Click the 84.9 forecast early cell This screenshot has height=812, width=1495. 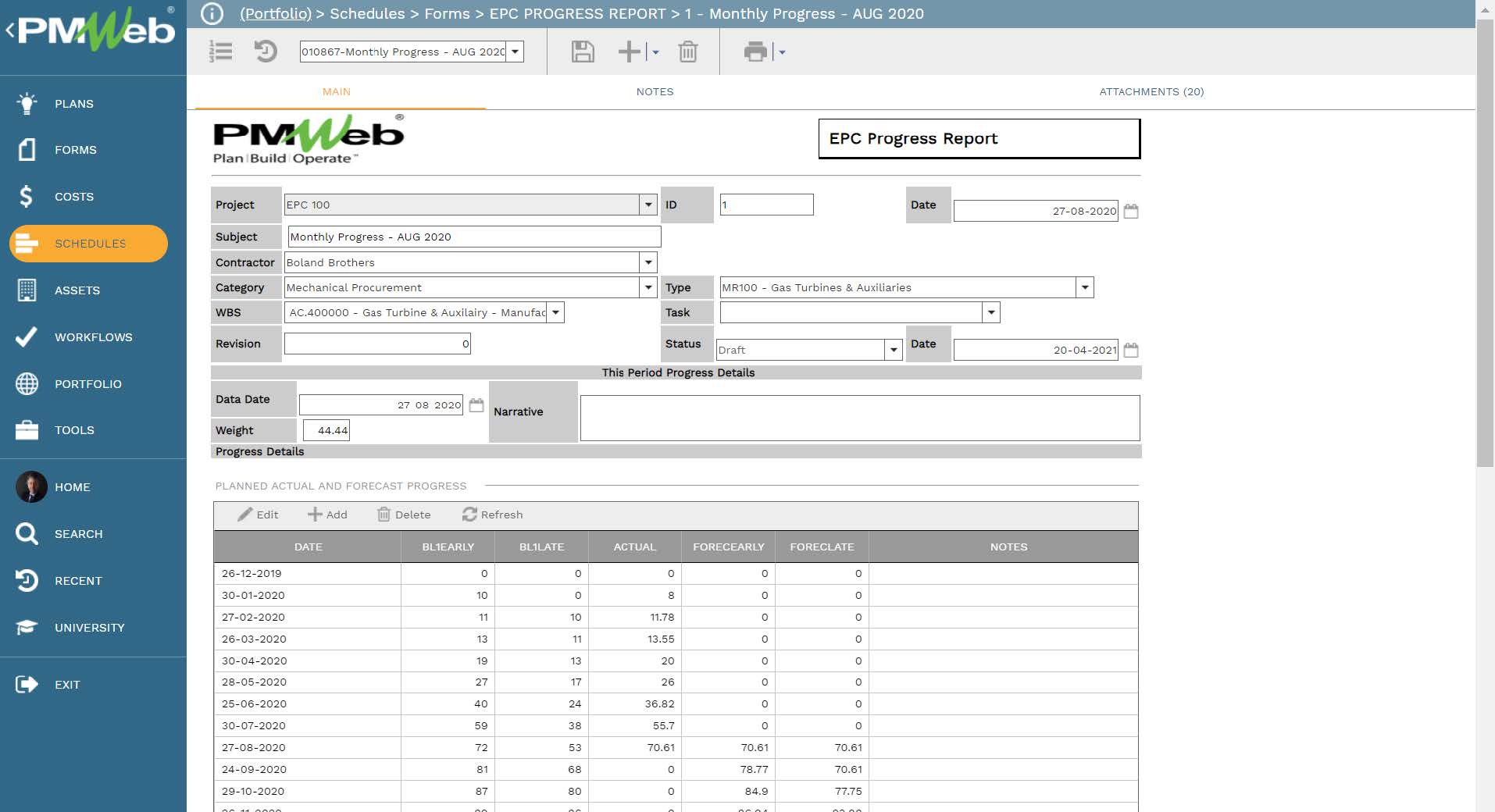[728, 791]
